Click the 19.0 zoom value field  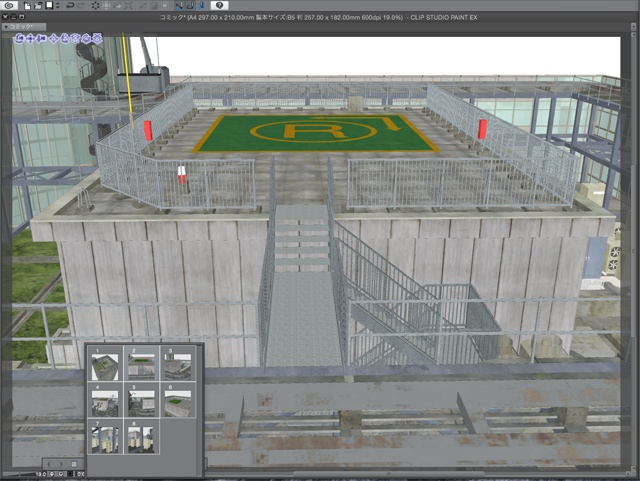pos(40,474)
